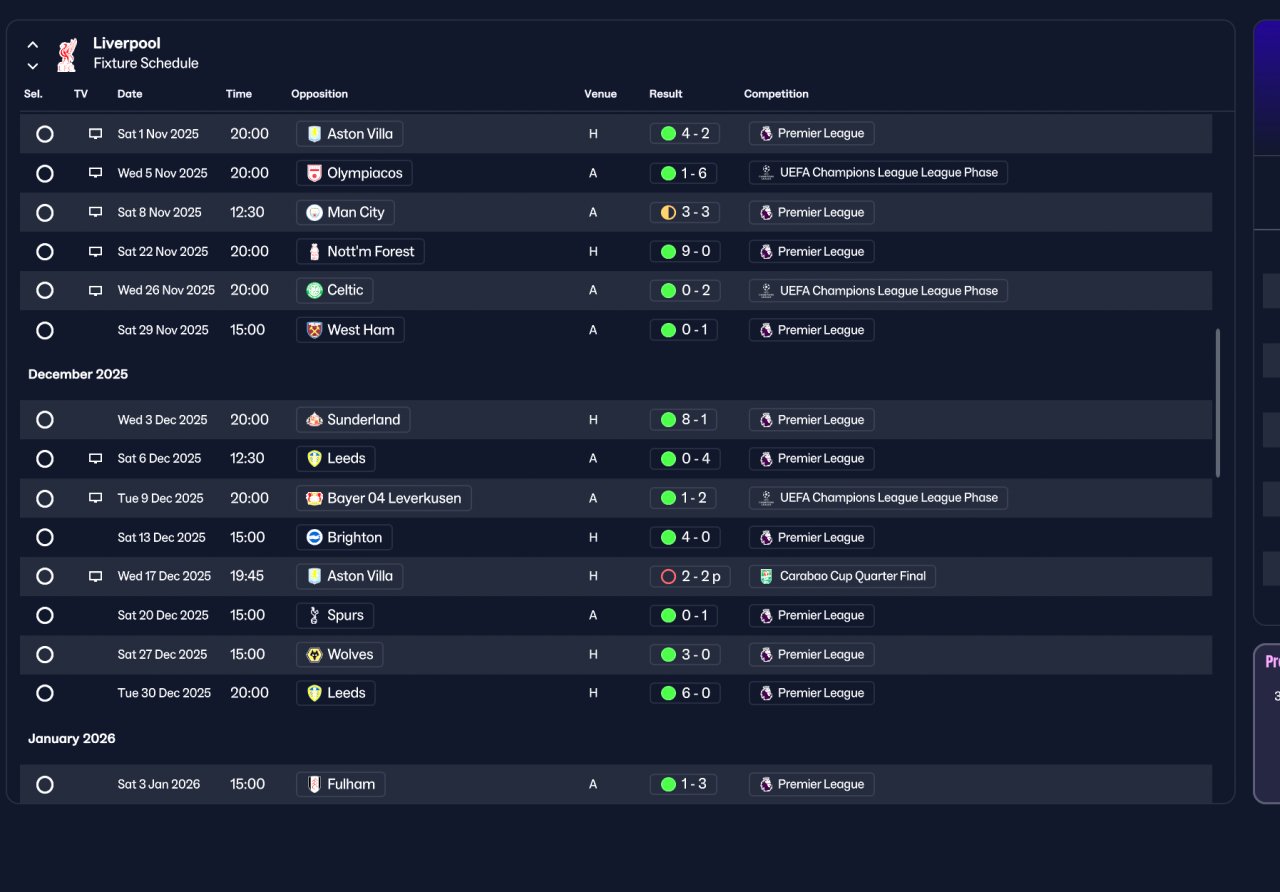This screenshot has height=892, width=1280.
Task: Select the Nott'm Forest fixture radio button
Action: (x=45, y=252)
